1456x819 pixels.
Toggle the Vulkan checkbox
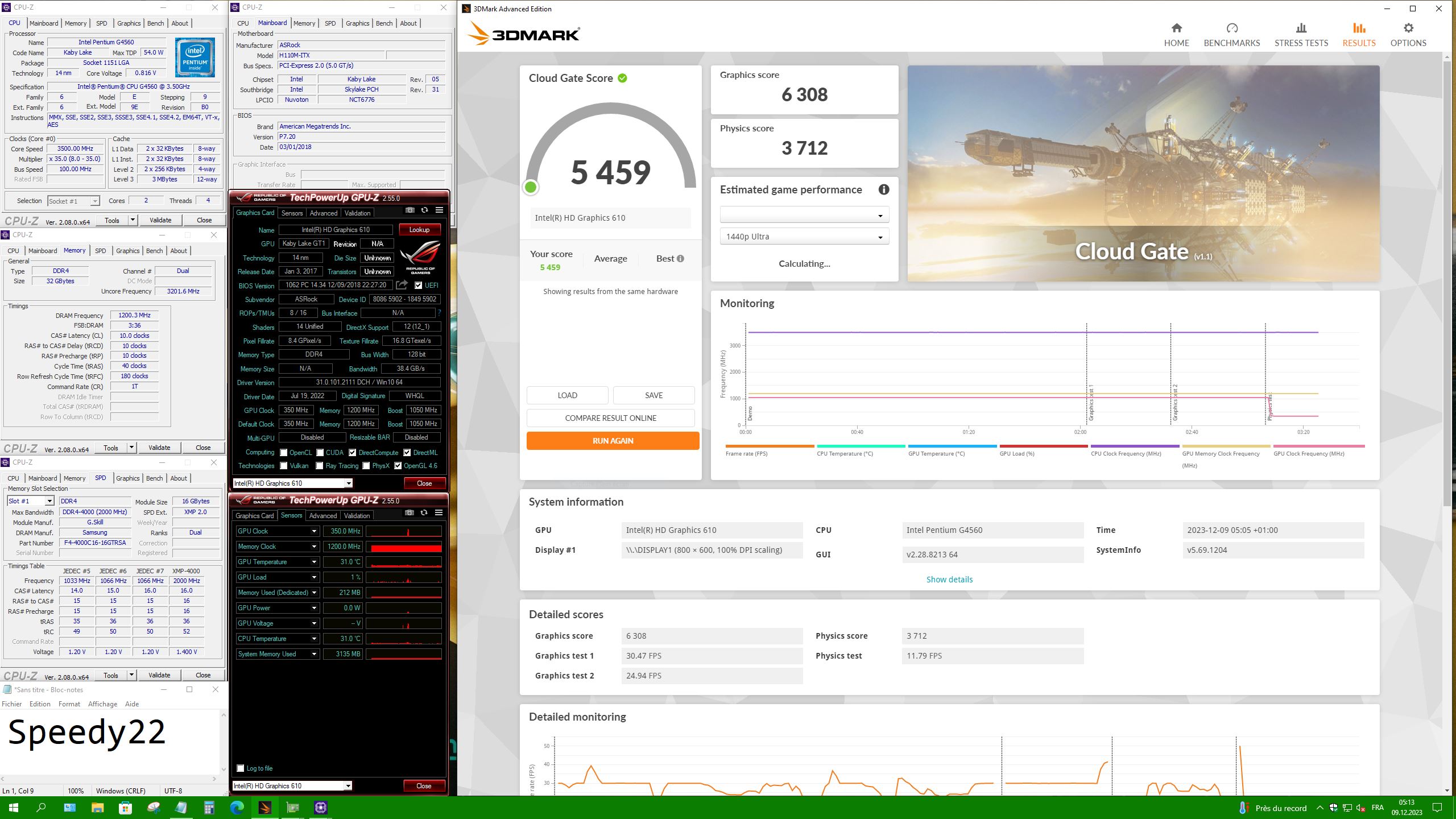click(284, 466)
